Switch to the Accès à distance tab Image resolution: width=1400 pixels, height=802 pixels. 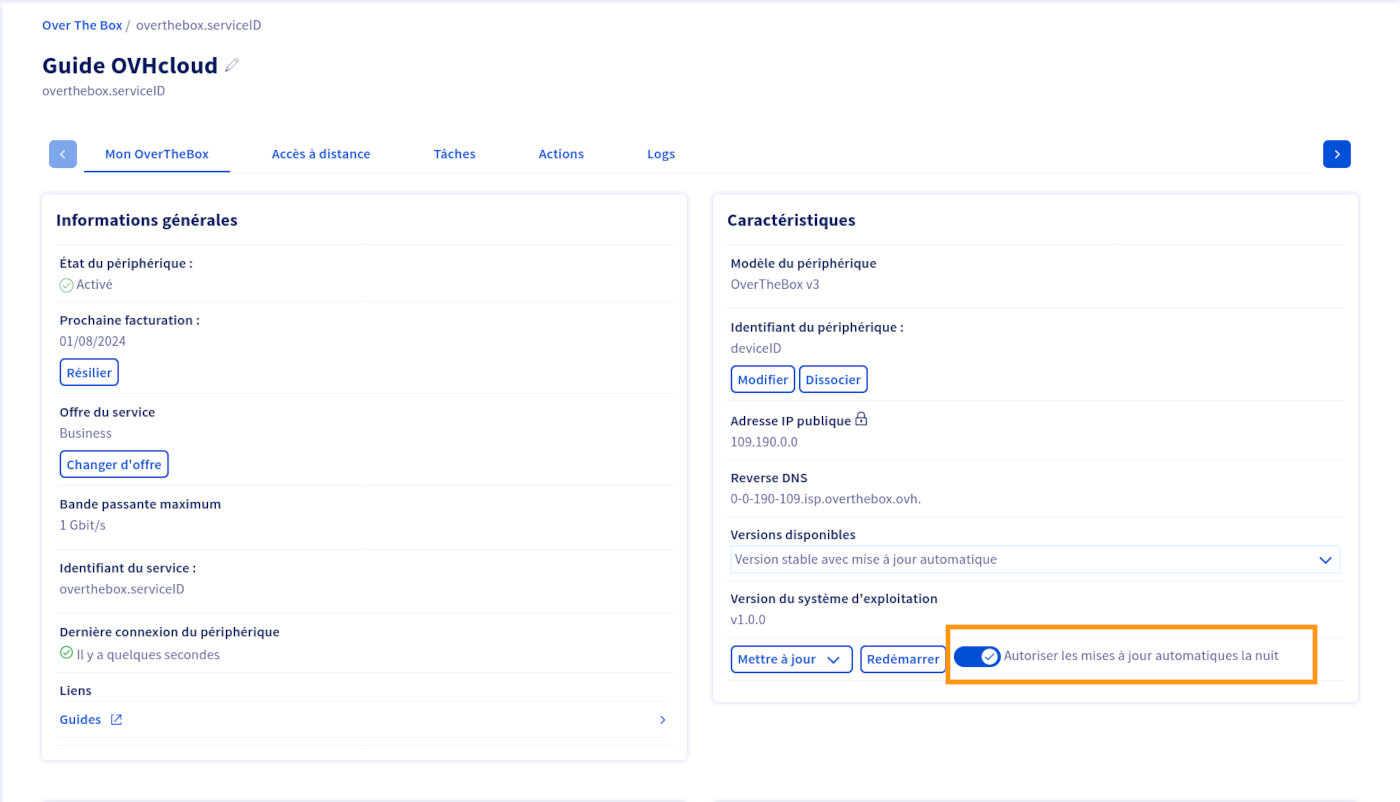321,154
